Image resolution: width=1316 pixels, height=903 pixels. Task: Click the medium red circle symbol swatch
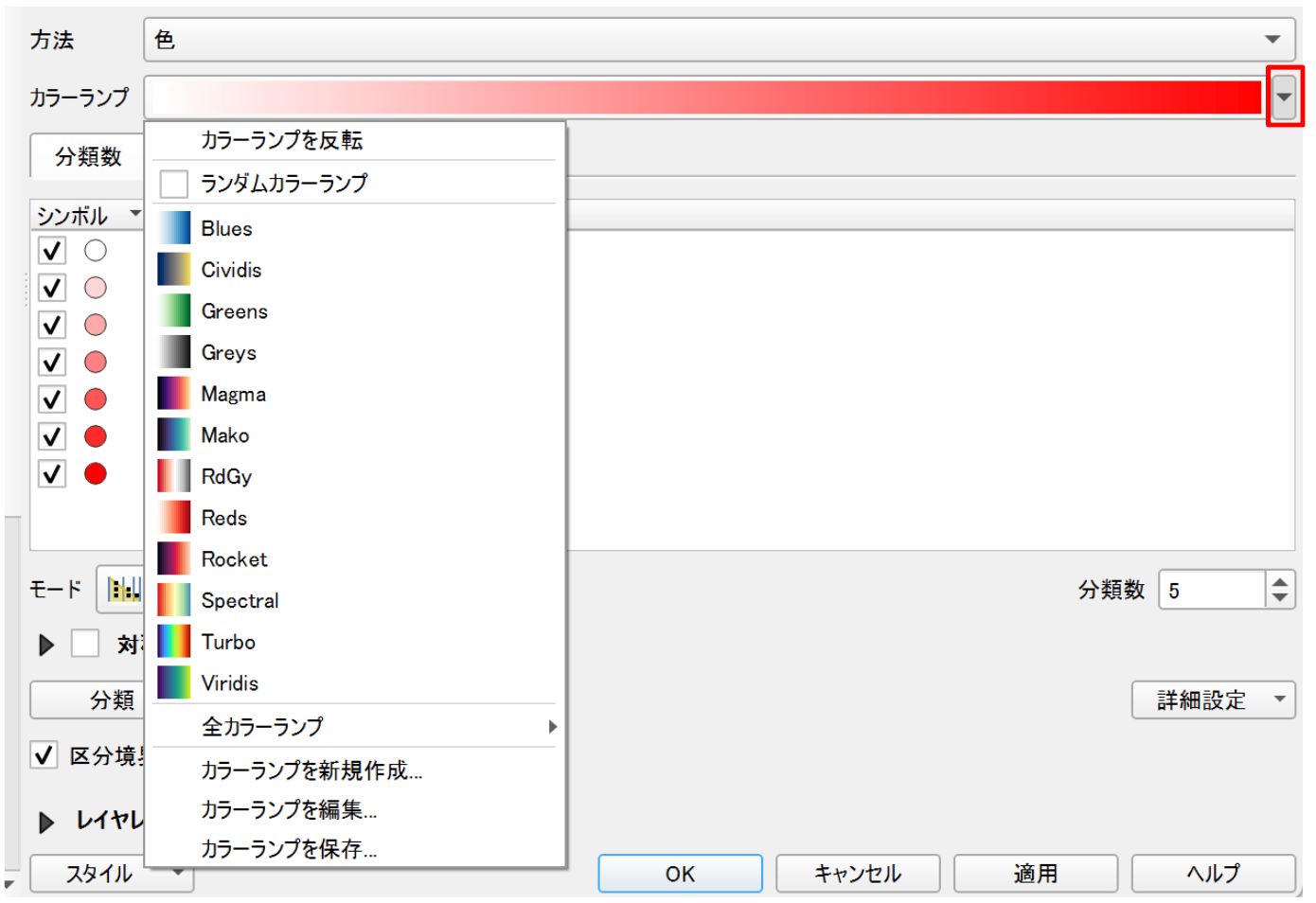click(96, 363)
